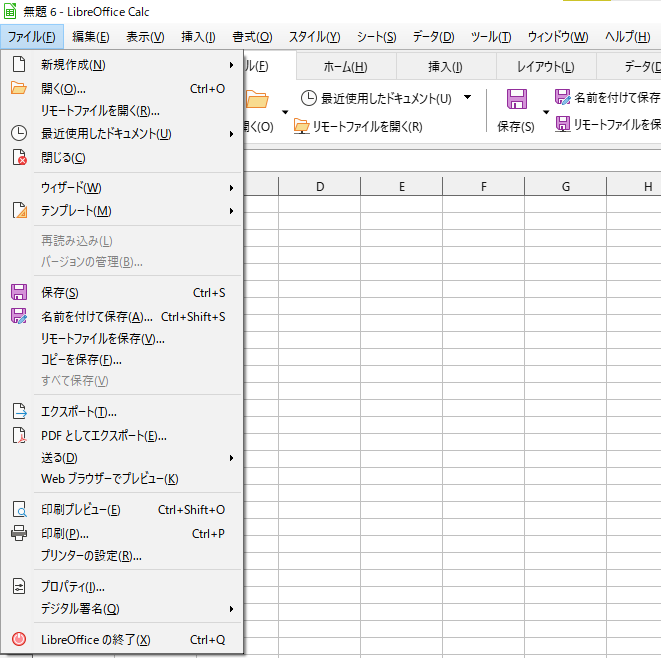Open the ツール(T) menu
The width and height of the screenshot is (661, 658).
click(x=491, y=37)
